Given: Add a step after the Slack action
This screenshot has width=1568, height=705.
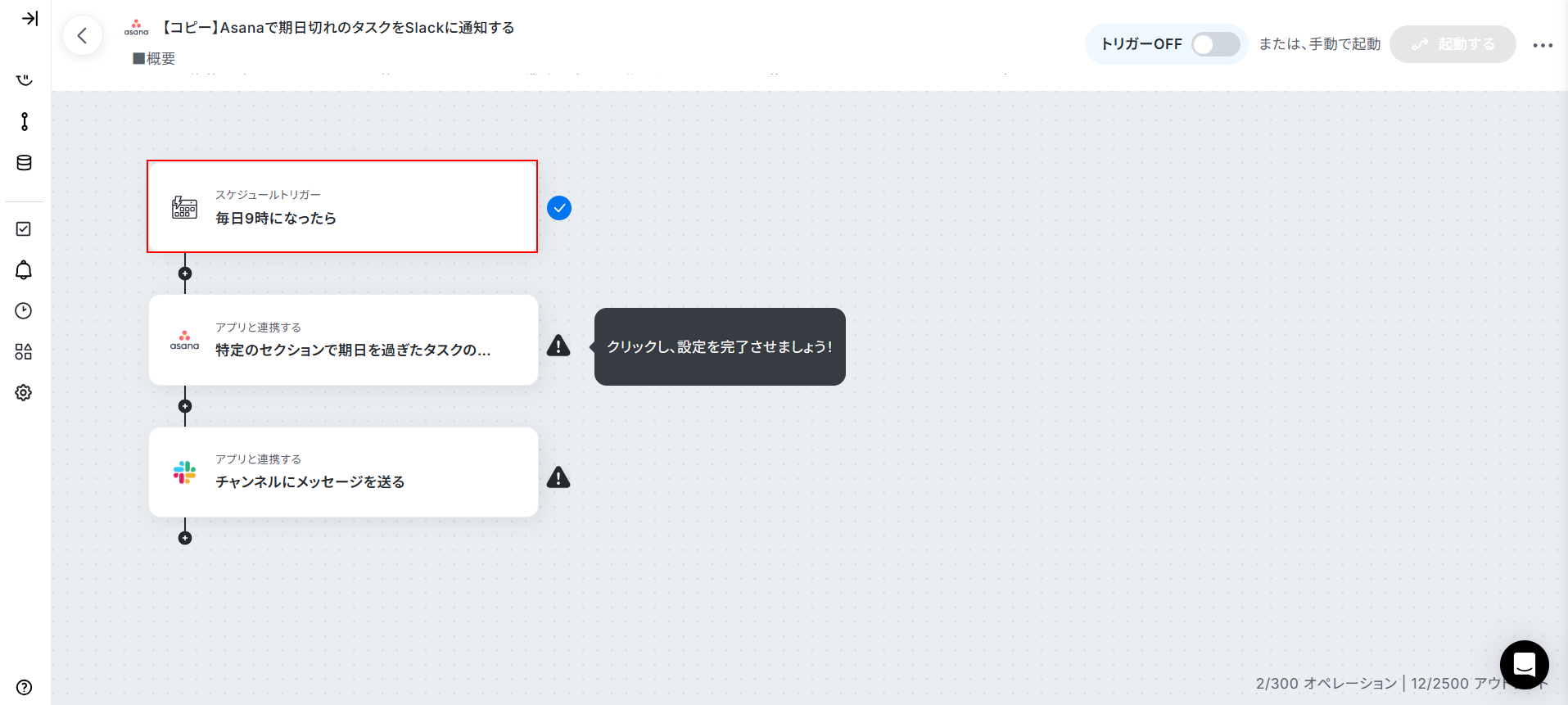Looking at the screenshot, I should pyautogui.click(x=185, y=538).
